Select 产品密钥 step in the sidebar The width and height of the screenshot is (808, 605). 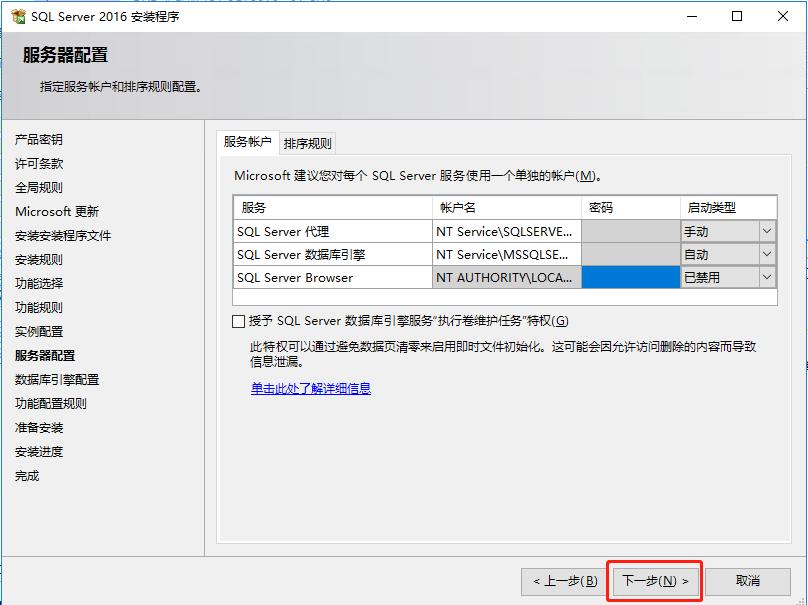pos(39,139)
